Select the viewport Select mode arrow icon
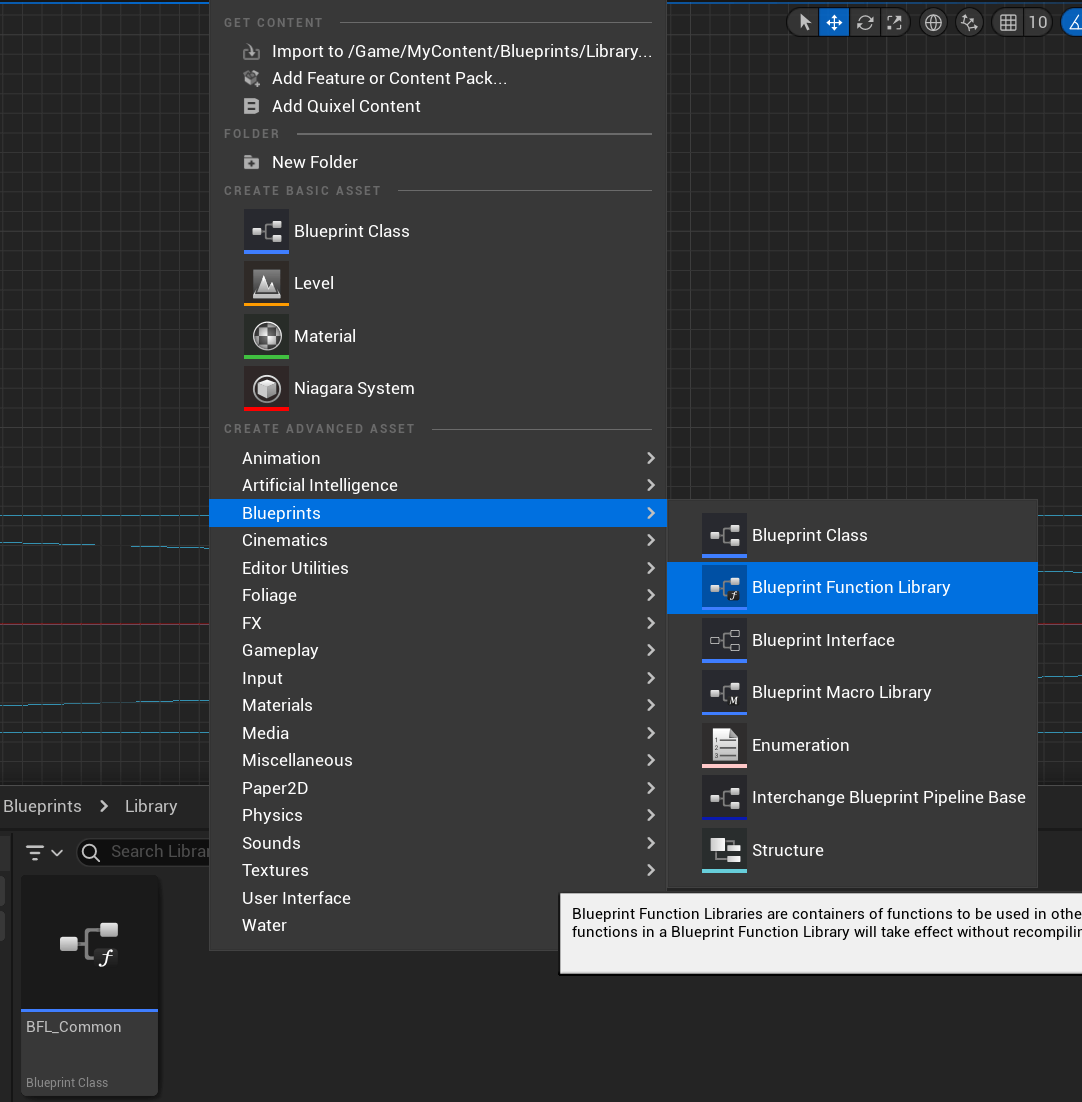 [804, 22]
